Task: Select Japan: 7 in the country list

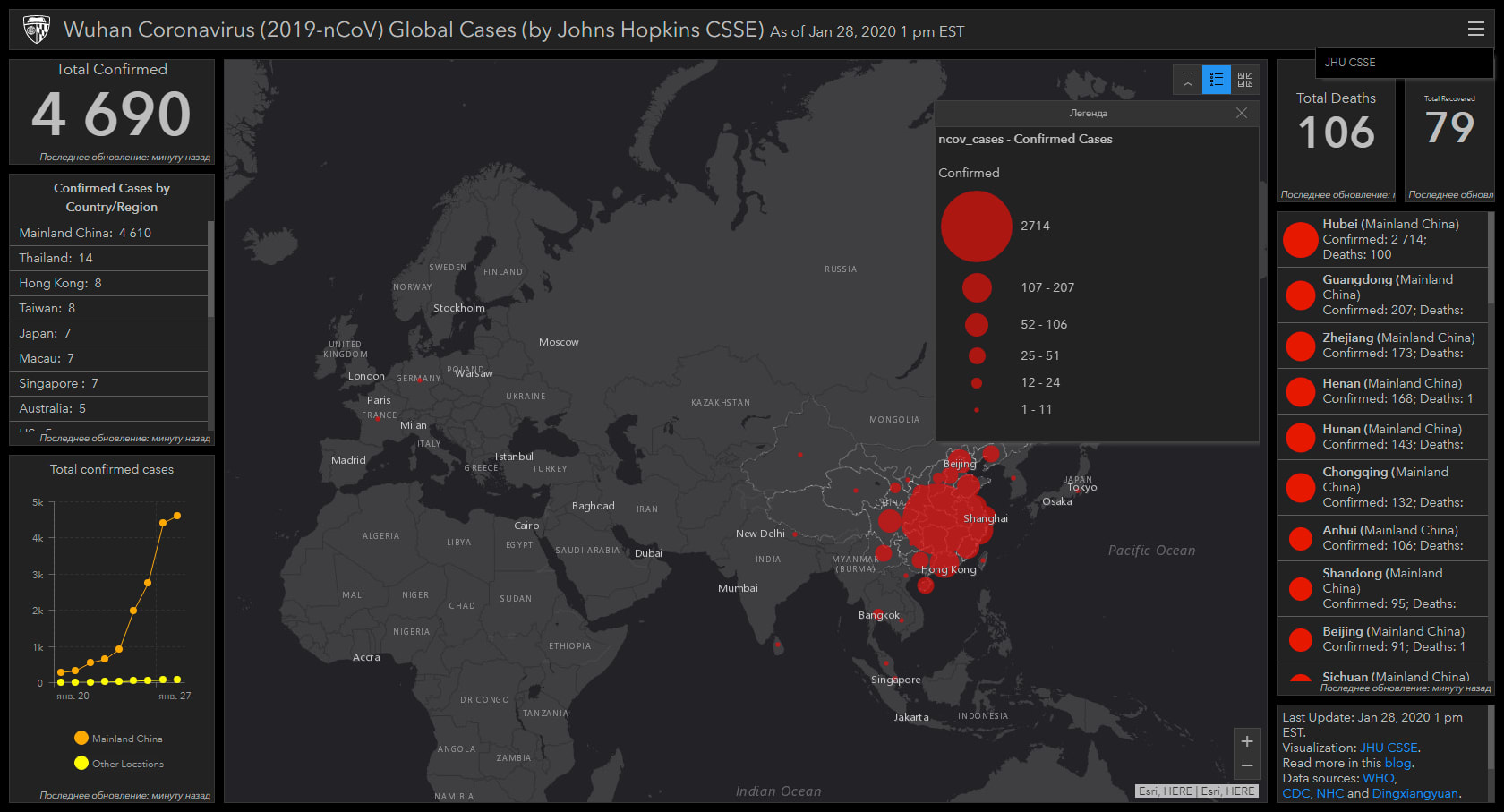Action: (x=108, y=333)
